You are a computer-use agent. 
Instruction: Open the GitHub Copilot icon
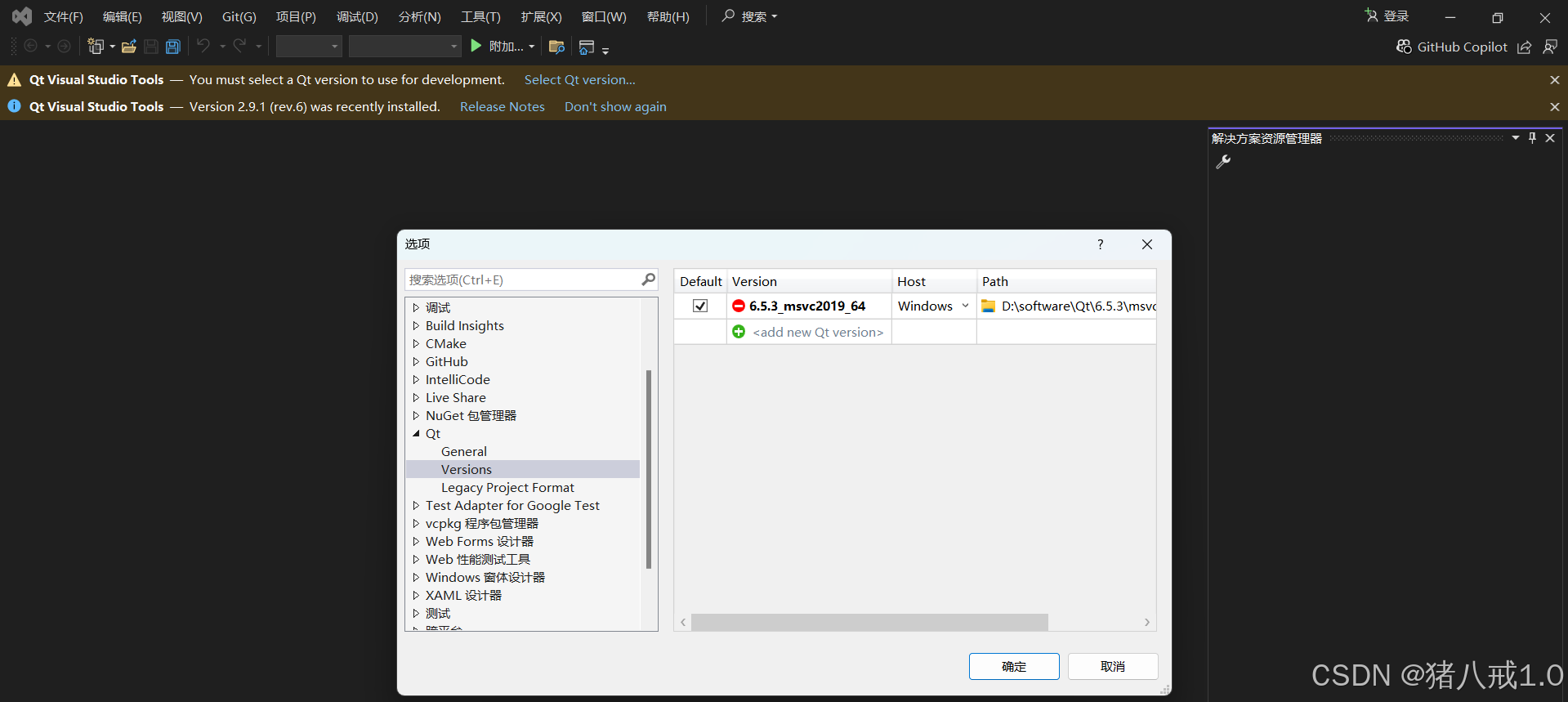[x=1404, y=47]
